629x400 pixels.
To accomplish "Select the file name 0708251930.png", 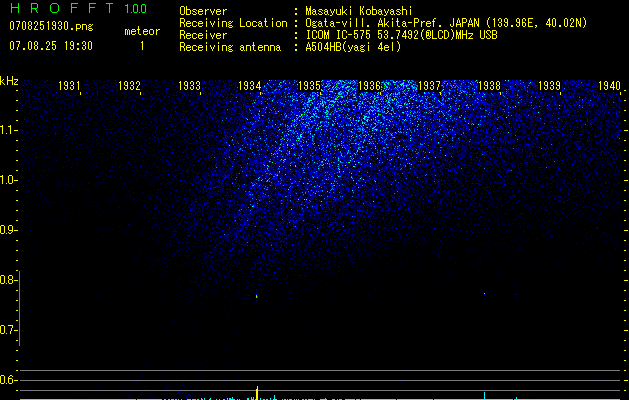I will [51, 26].
